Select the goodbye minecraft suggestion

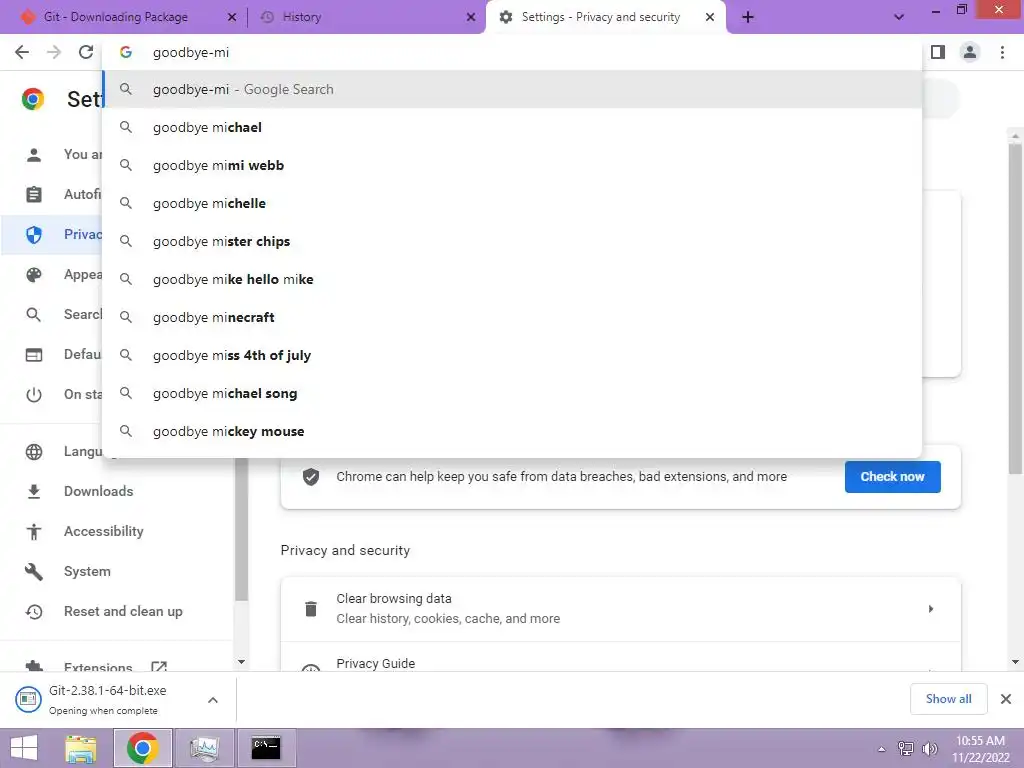coord(513,317)
